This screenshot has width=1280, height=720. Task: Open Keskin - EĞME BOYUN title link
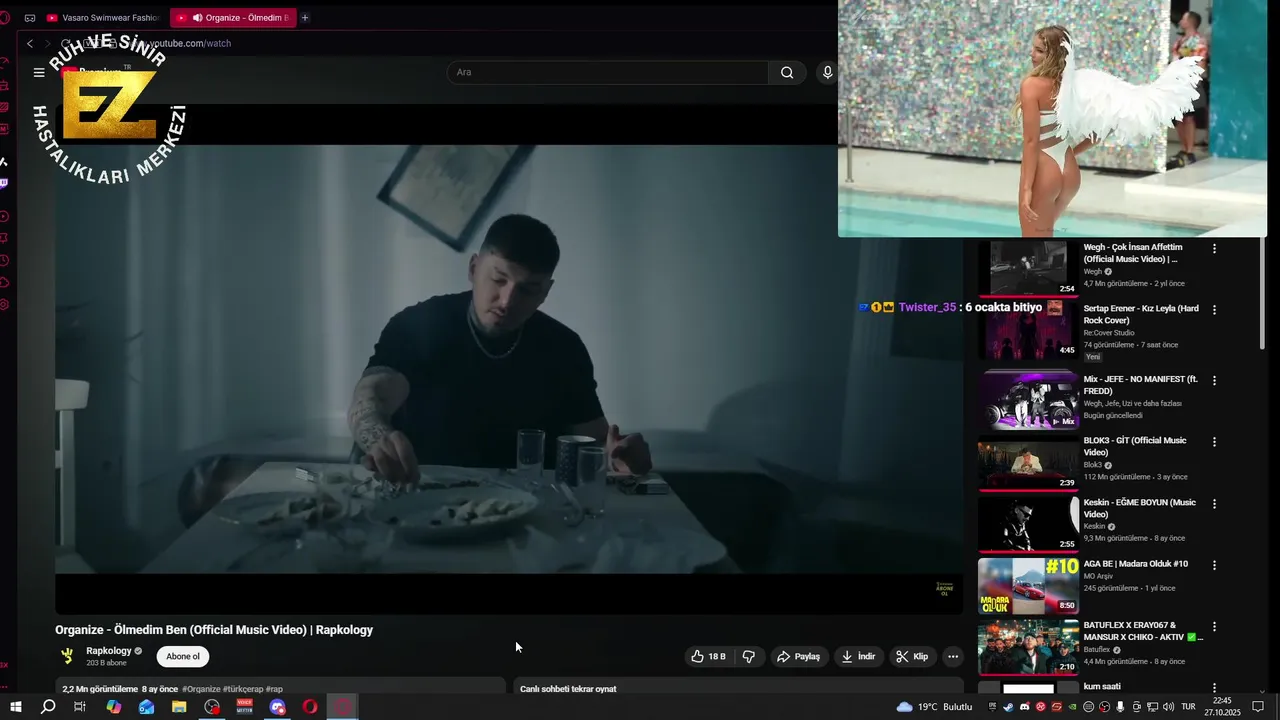1139,508
